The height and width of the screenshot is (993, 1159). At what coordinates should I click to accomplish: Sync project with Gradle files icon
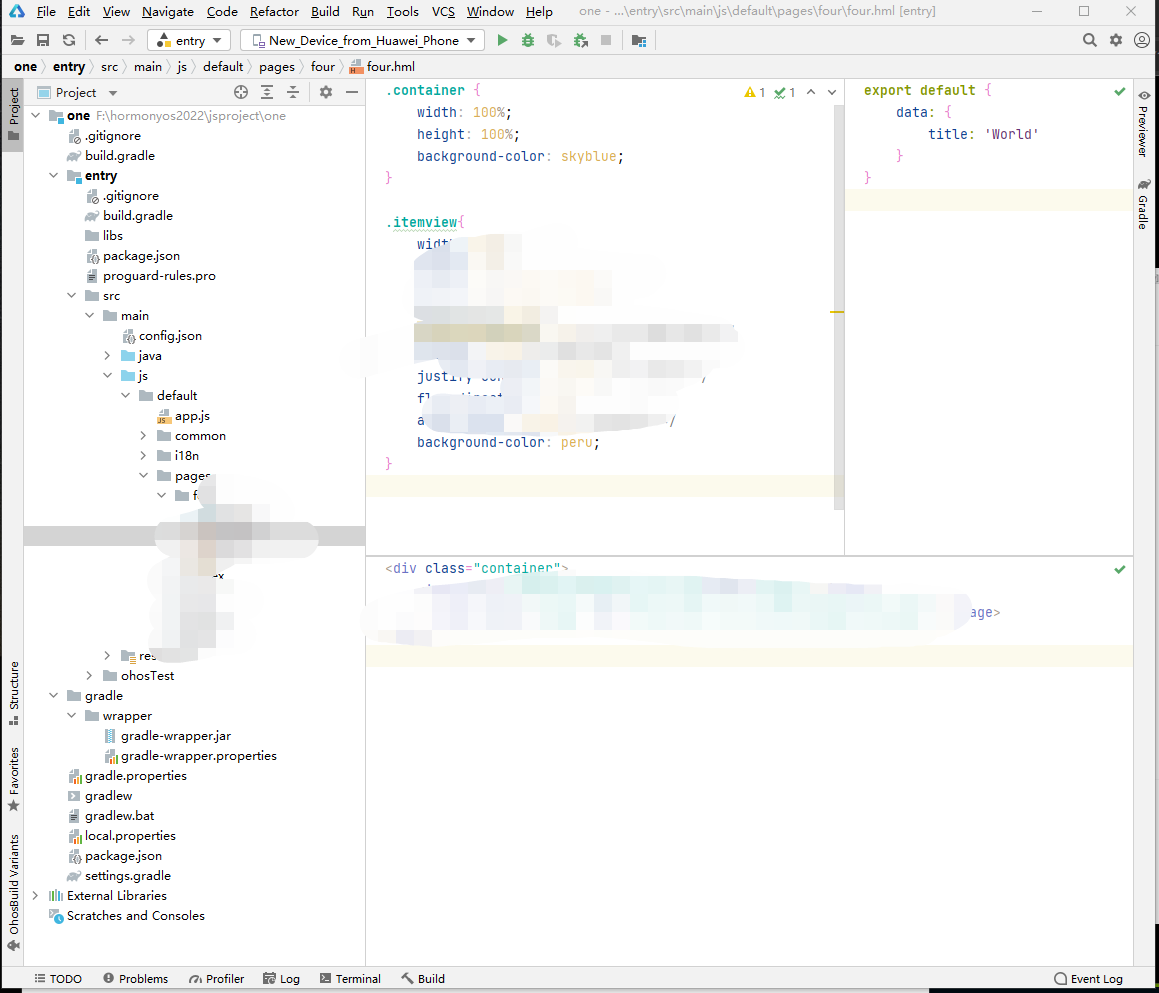[68, 40]
